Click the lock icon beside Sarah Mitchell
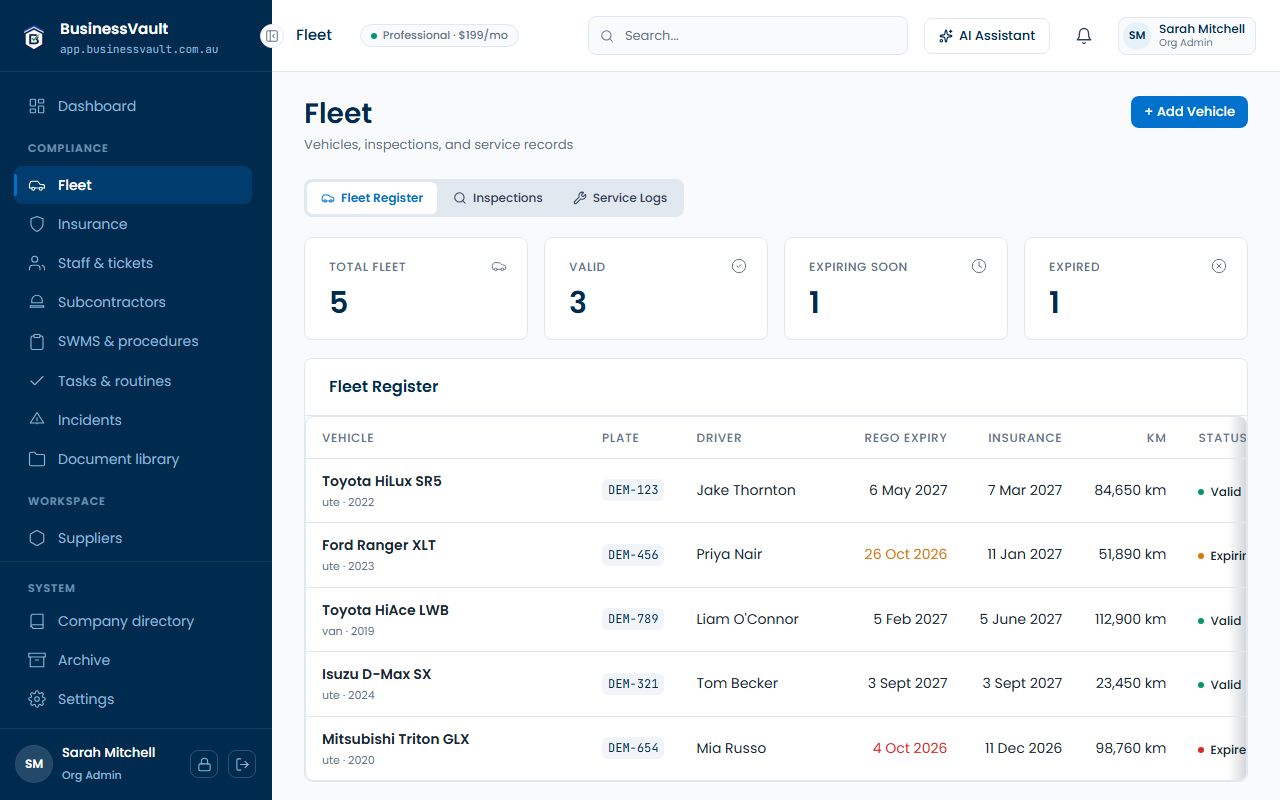The width and height of the screenshot is (1280, 800). point(204,764)
